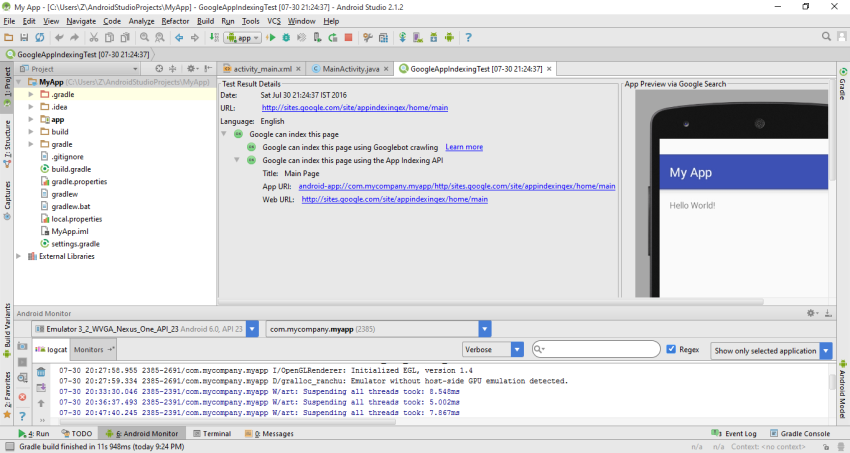Open the AVD Manager icon
Viewport: 850px width, 453px height.
(417, 37)
